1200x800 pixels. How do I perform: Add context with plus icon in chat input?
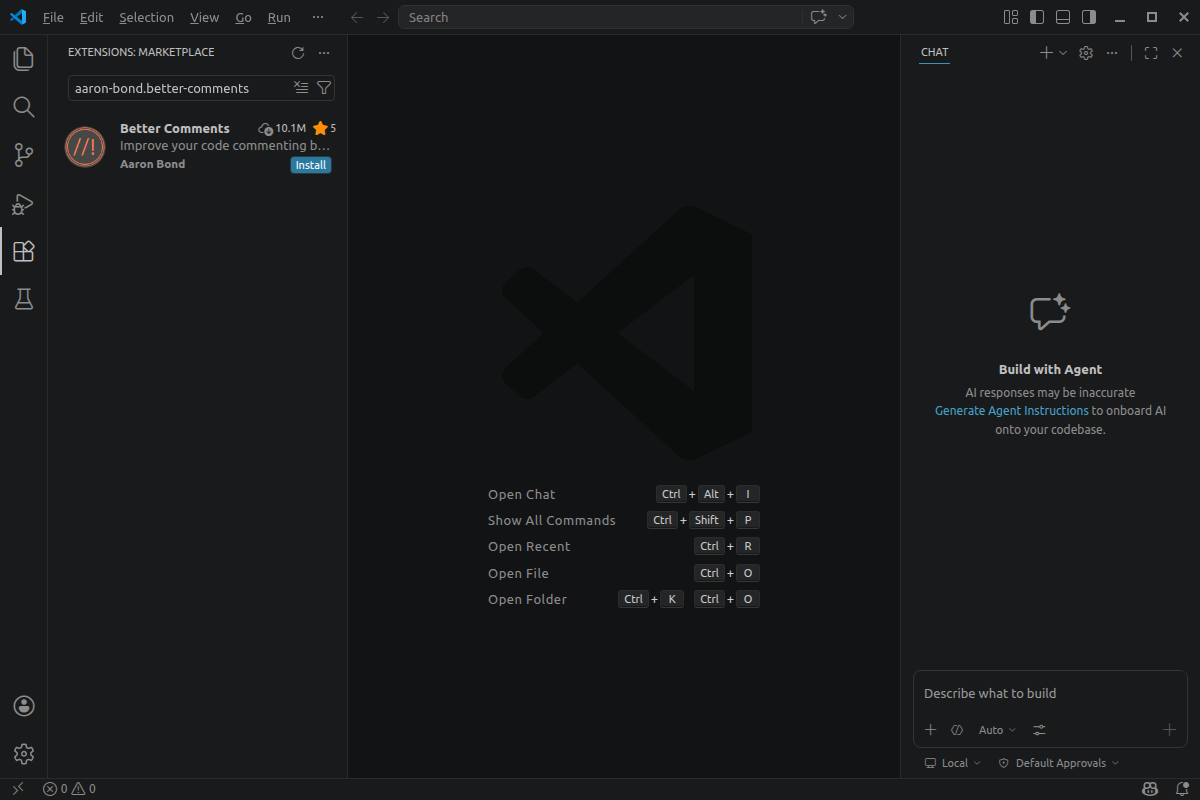coord(930,730)
